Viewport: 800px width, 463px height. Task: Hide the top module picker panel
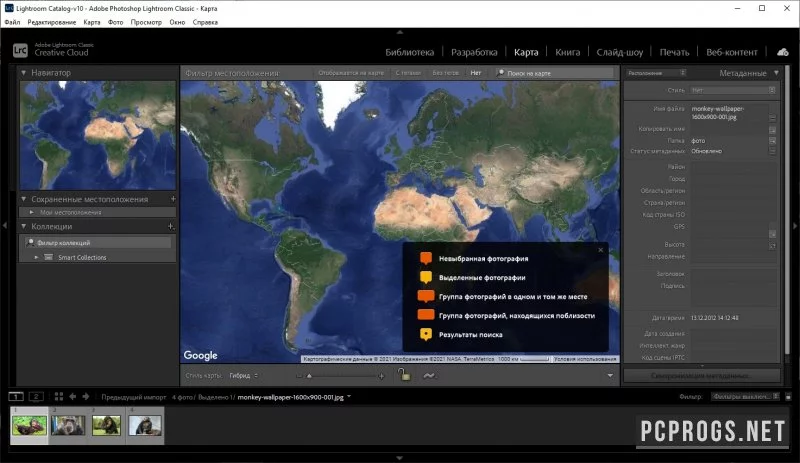399,32
